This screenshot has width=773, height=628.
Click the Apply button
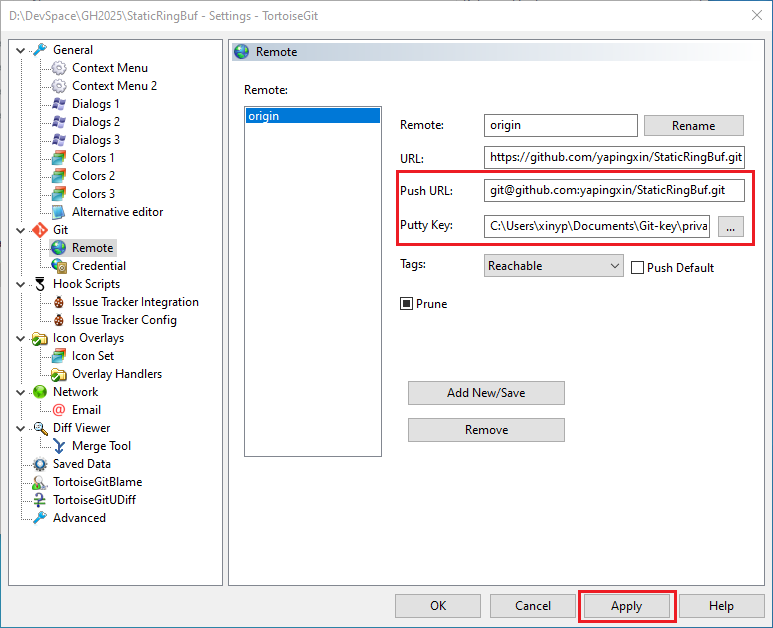627,605
